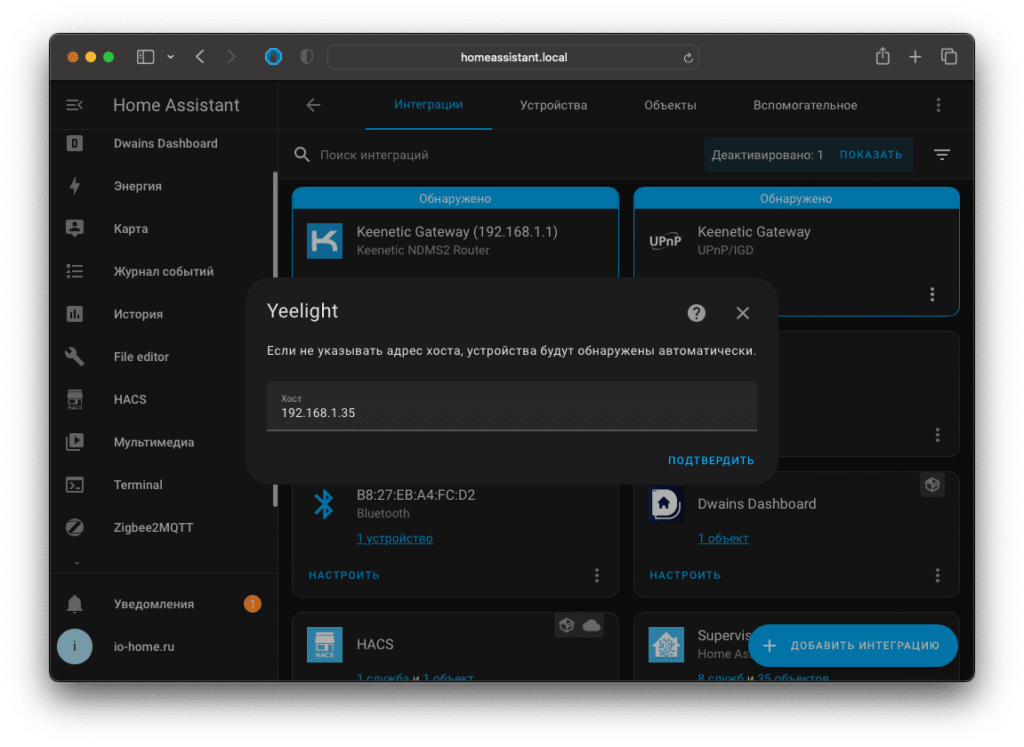Click the orange notification count badge
This screenshot has height=747, width=1024.
click(x=253, y=604)
